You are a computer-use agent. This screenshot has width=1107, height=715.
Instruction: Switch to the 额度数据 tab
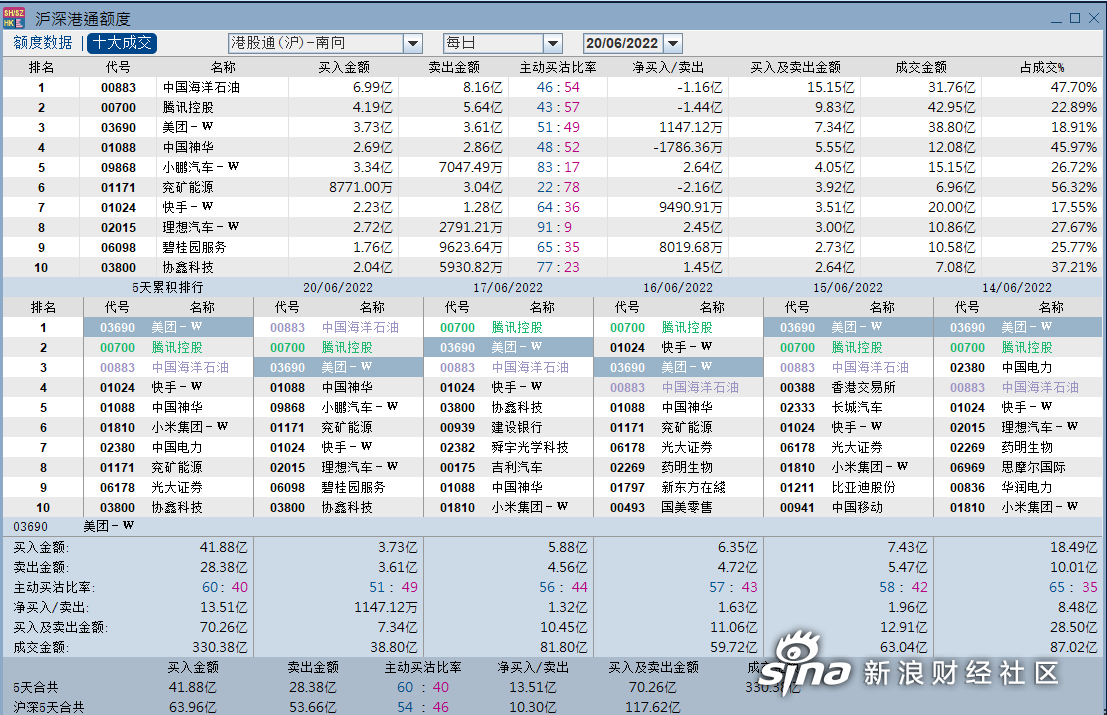[x=42, y=43]
